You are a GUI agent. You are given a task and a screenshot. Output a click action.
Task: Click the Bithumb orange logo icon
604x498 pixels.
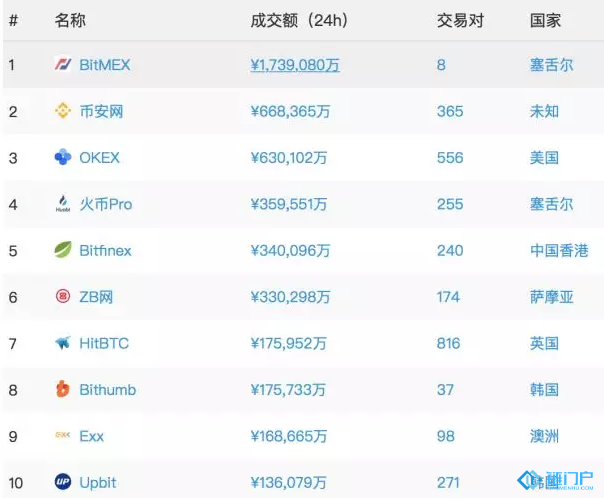tap(62, 390)
